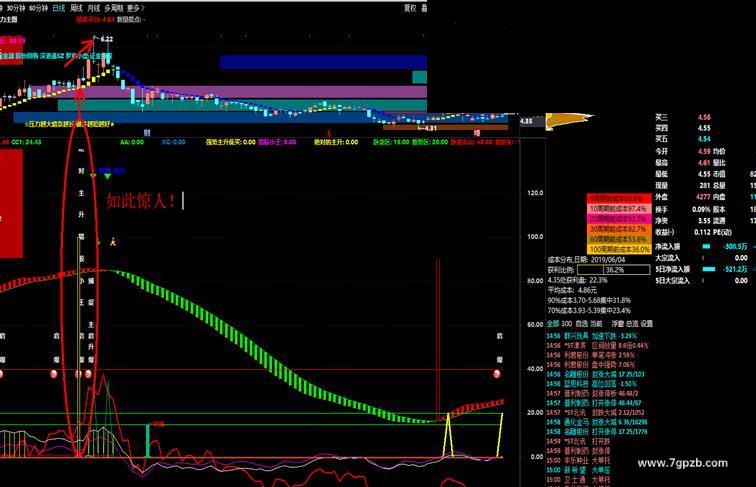Open the 15:00 卫士通 alert row
Screen dimensions: 756x487
[579, 479]
